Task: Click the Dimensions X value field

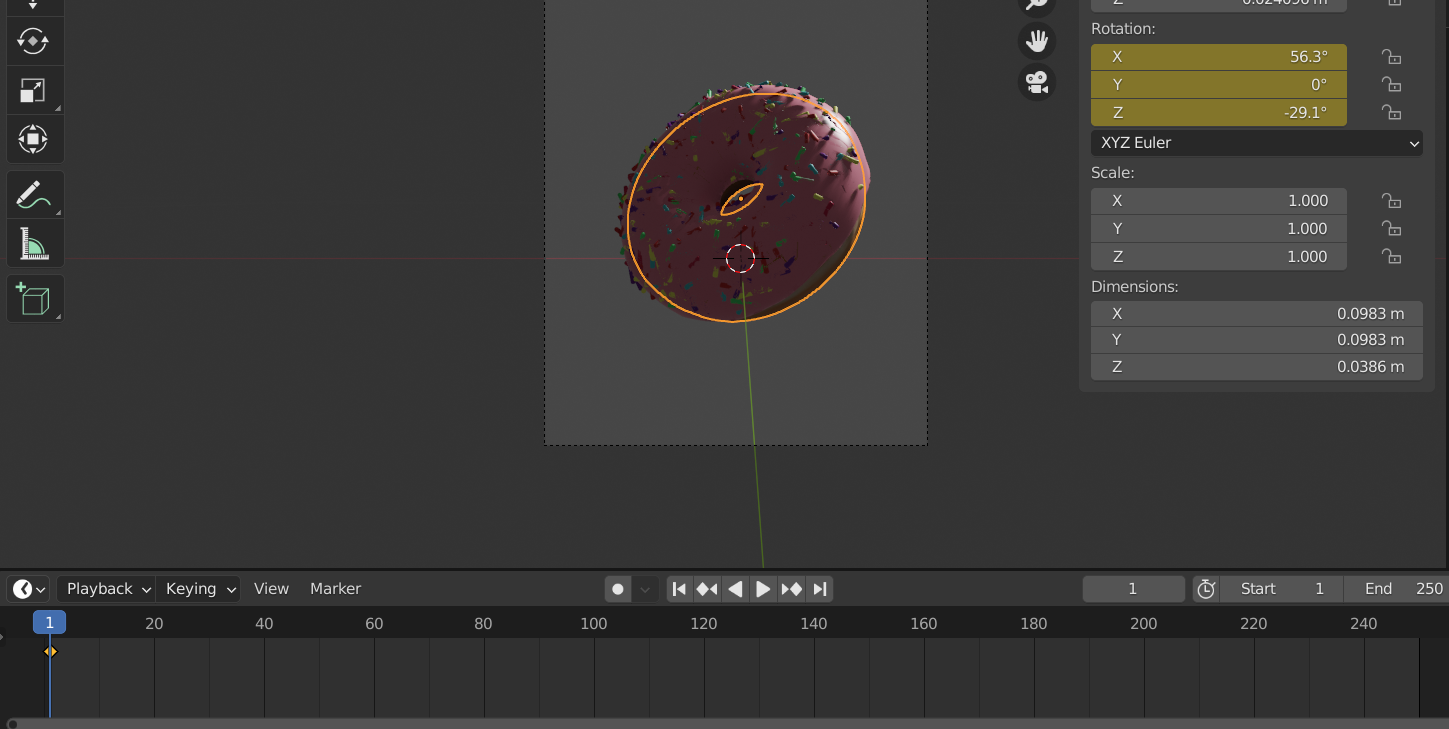Action: click(x=1257, y=314)
